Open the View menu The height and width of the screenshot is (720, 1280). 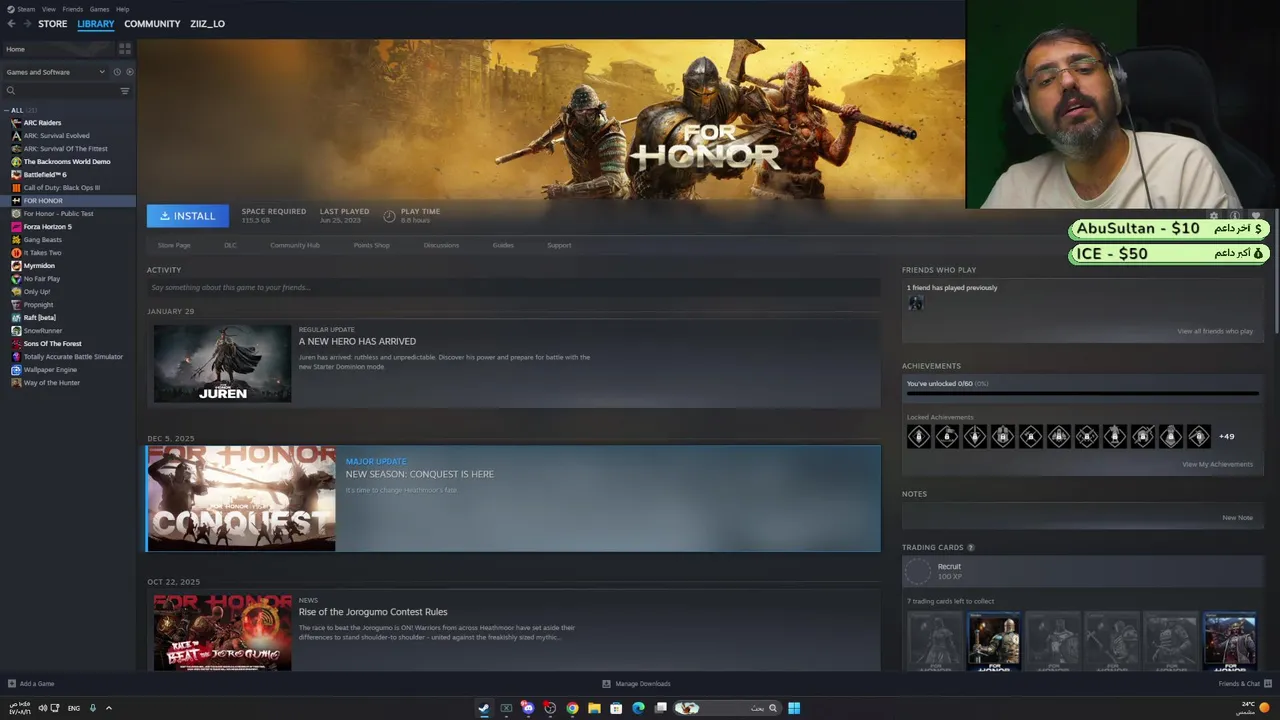pyautogui.click(x=49, y=9)
